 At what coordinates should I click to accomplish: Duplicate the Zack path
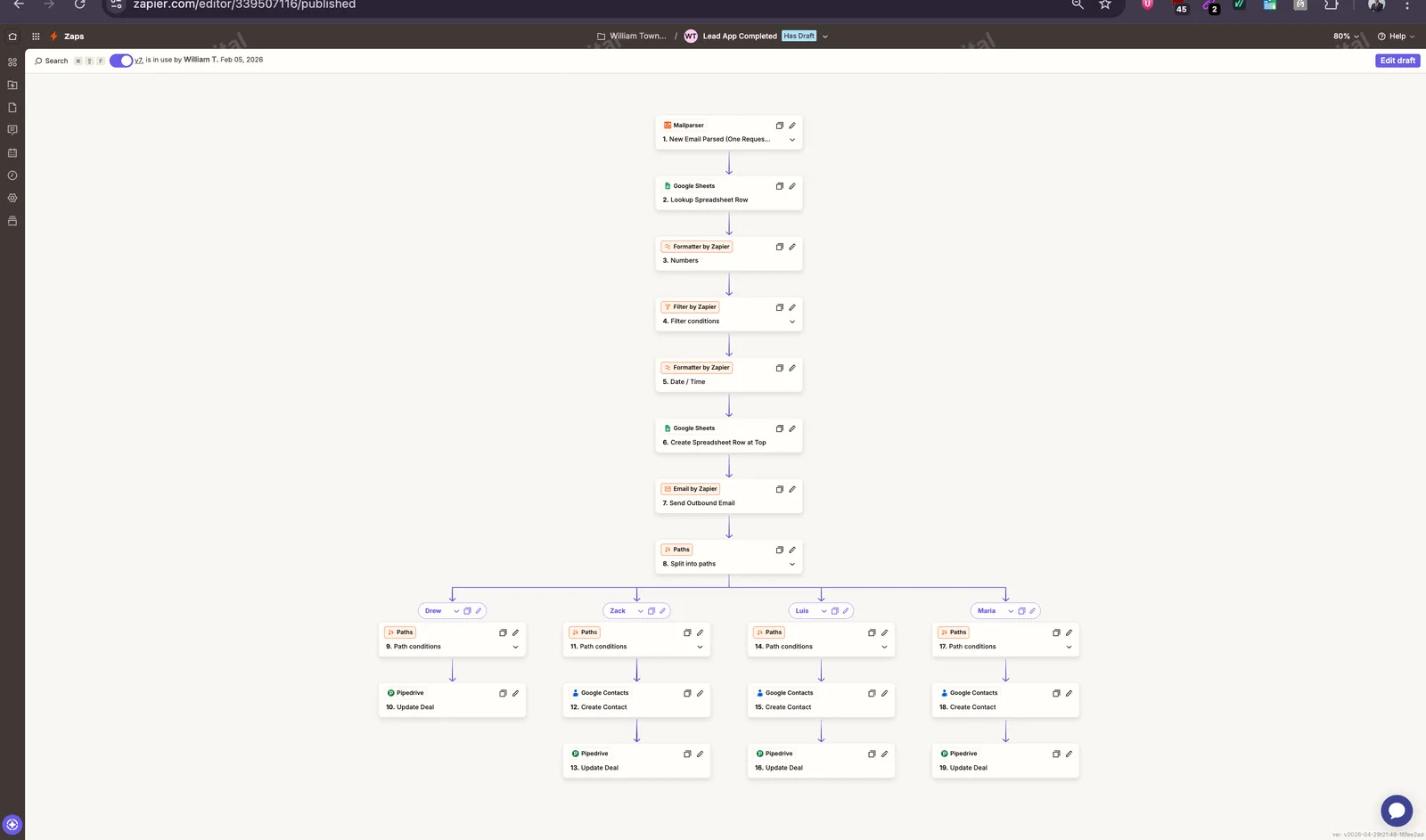click(x=652, y=611)
